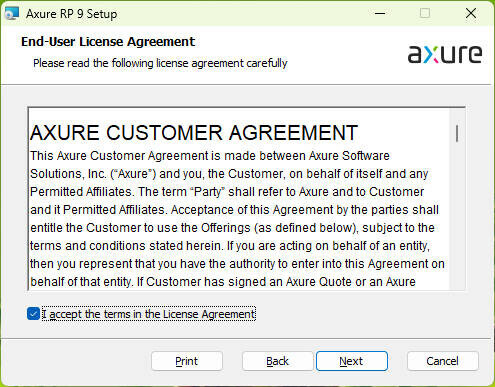The width and height of the screenshot is (495, 387).
Task: Click the scrollbar track below the thumb
Action: coord(457,217)
